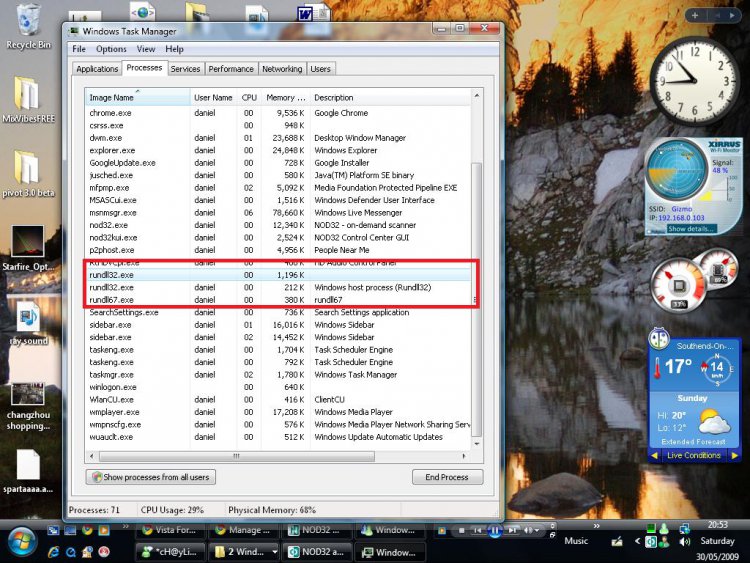Screen dimensions: 750x563
Task: Switch to the Users tab
Action: 320,69
